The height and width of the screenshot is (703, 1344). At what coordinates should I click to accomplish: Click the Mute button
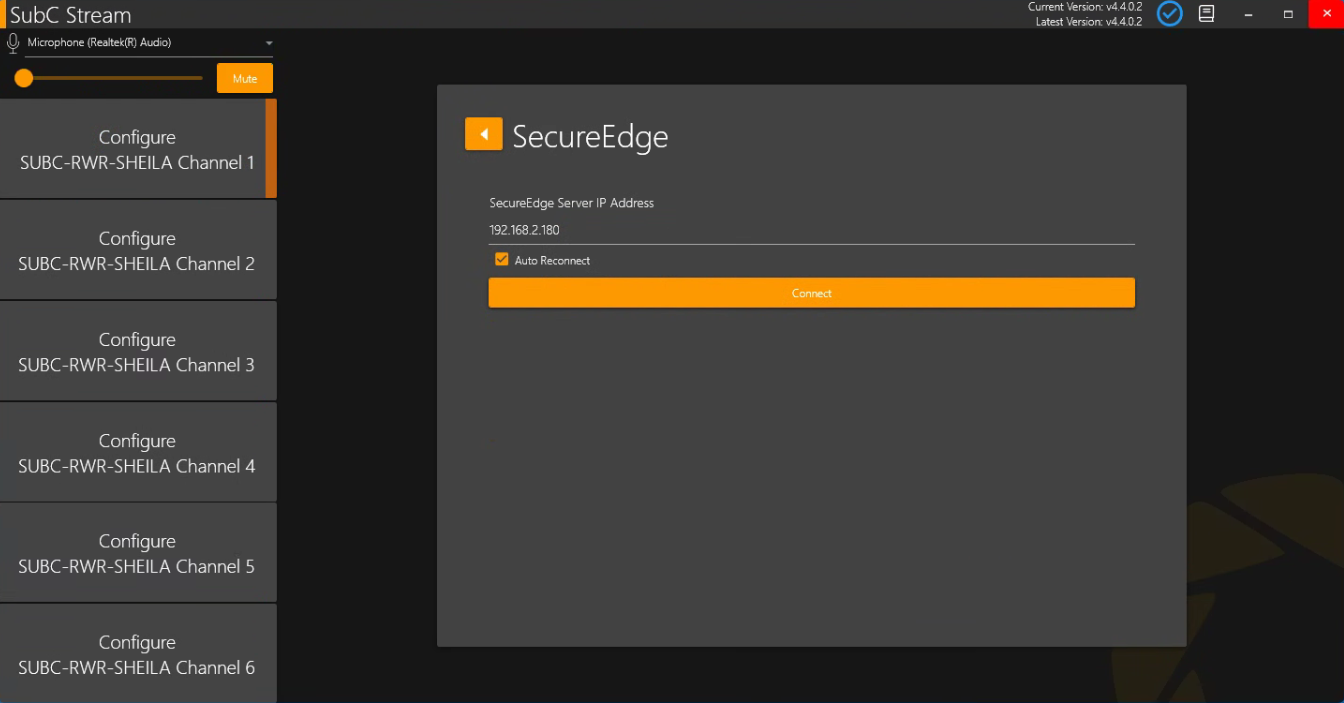(245, 78)
